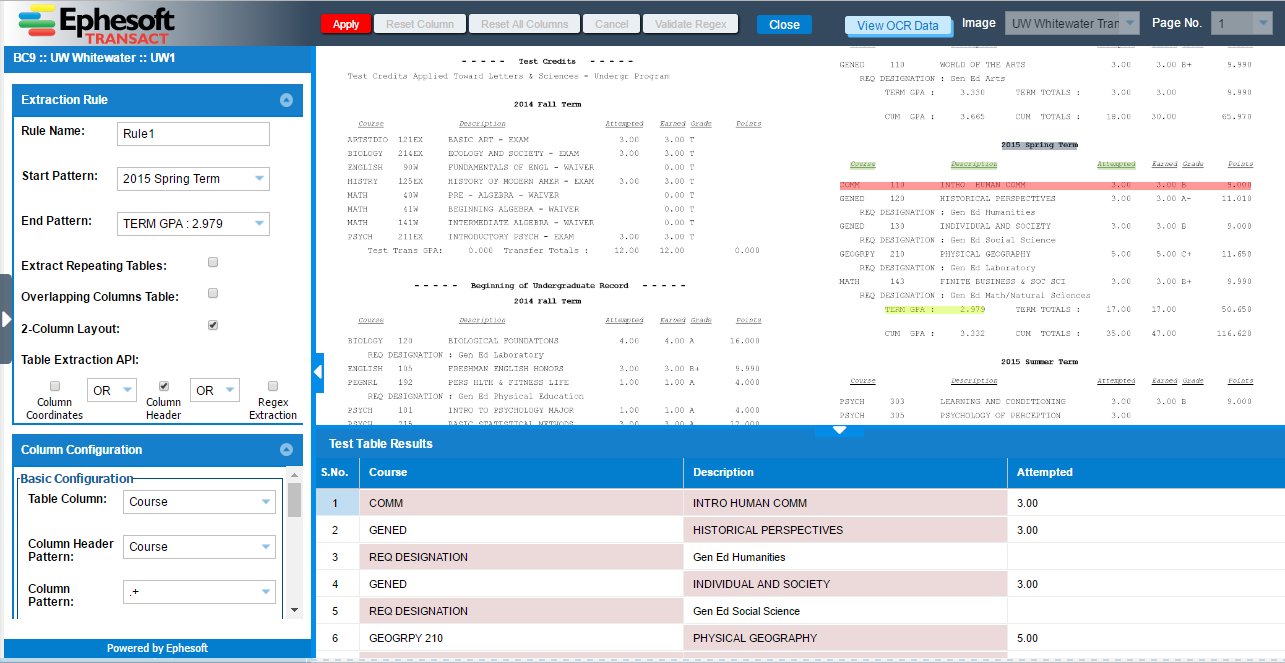Select the Gen Ed Humanities cell
This screenshot has width=1285, height=663.
click(x=845, y=557)
